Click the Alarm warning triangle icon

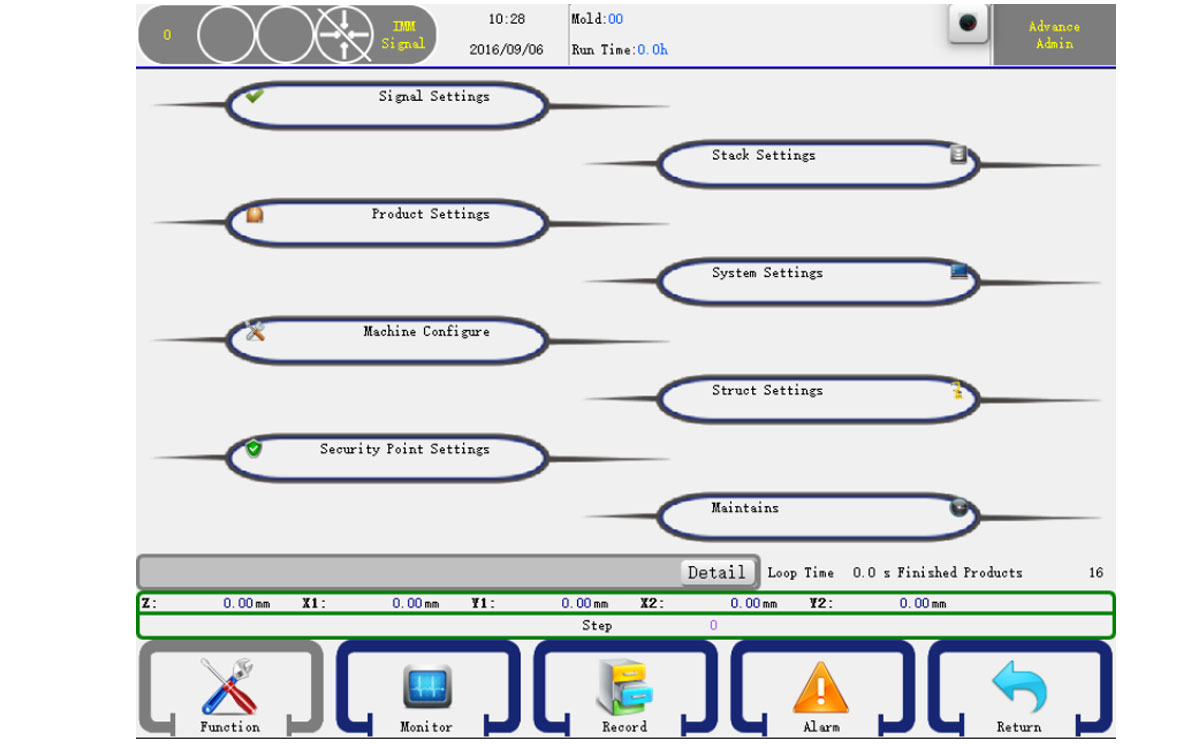(x=821, y=688)
